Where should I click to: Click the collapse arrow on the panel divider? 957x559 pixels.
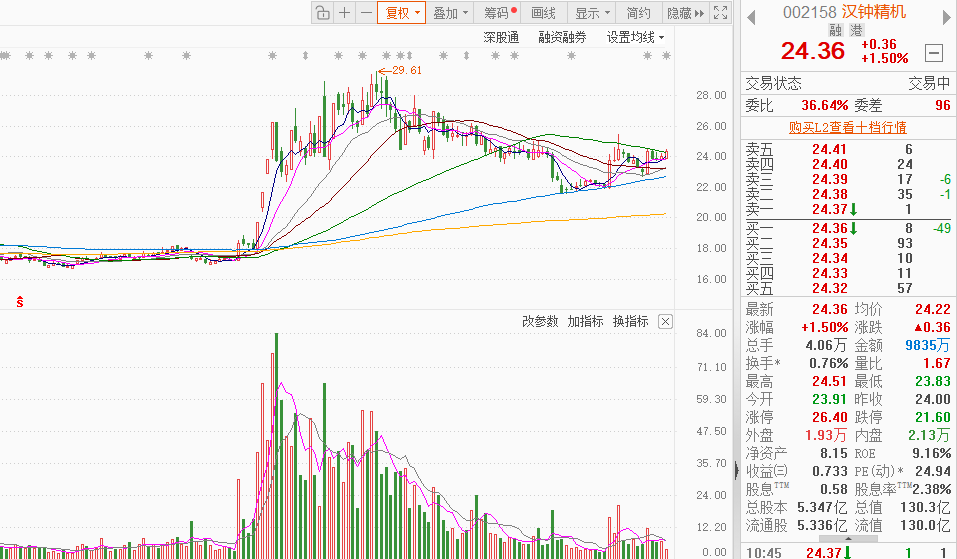(737, 470)
